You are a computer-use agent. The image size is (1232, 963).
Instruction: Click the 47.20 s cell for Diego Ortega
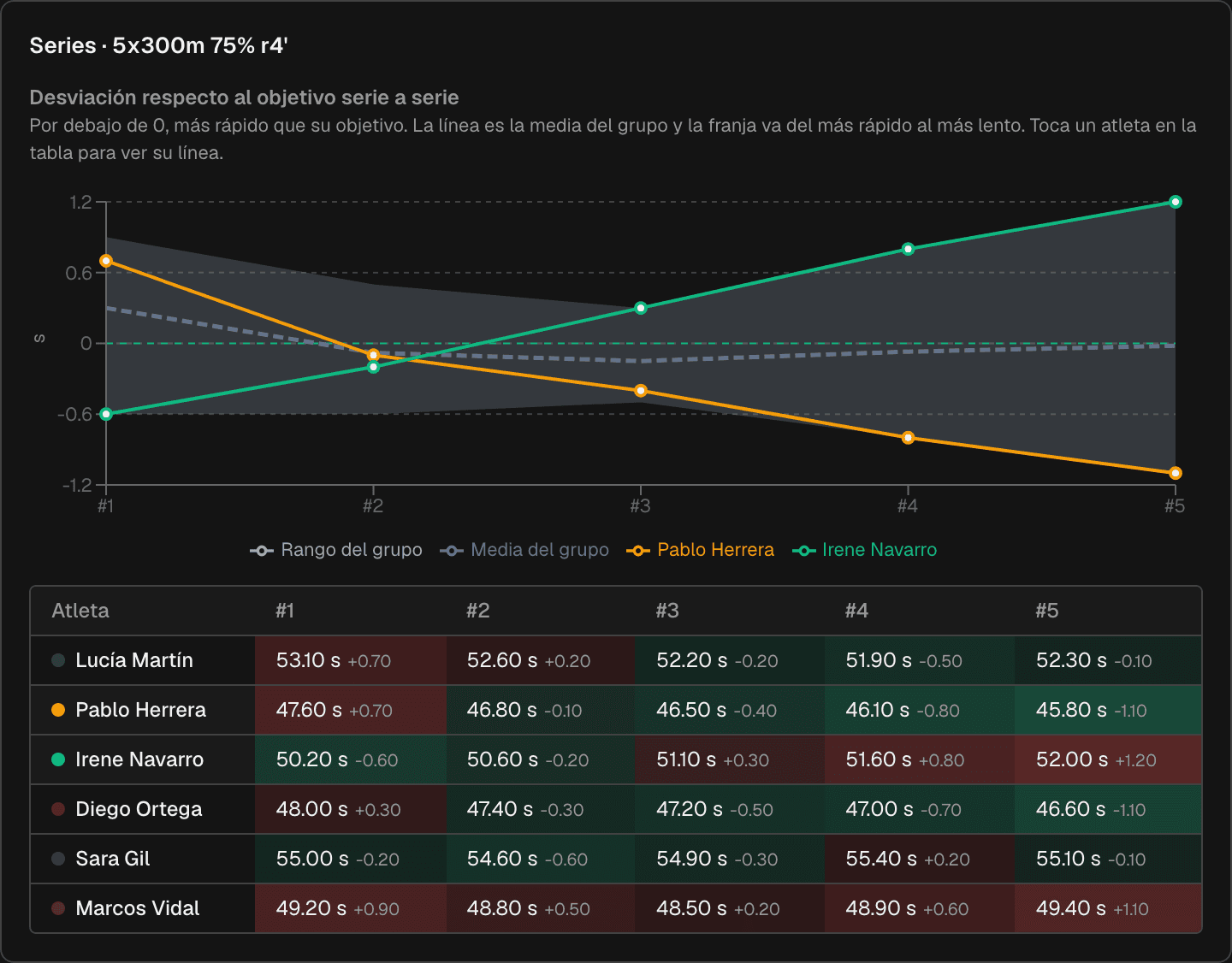pos(730,809)
